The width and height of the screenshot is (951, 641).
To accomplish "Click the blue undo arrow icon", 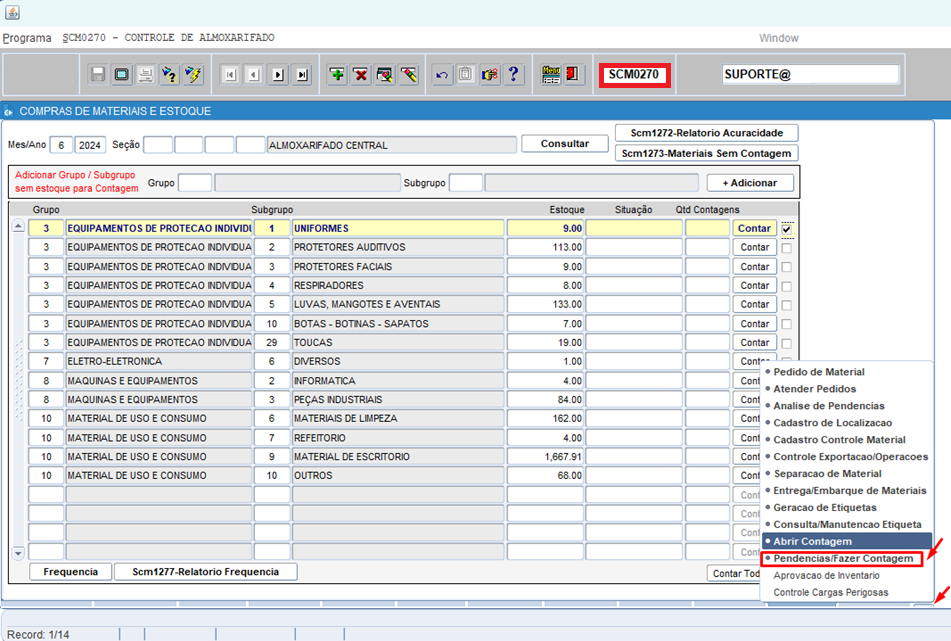I will click(442, 75).
